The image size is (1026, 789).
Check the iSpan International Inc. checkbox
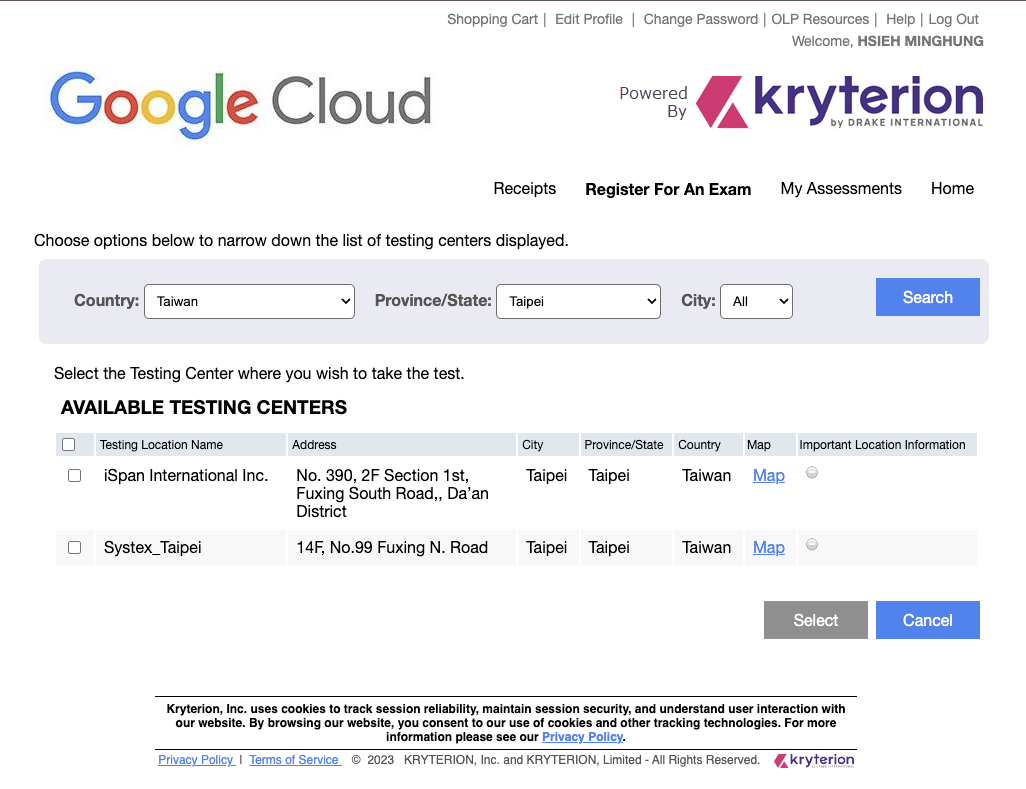tap(75, 476)
